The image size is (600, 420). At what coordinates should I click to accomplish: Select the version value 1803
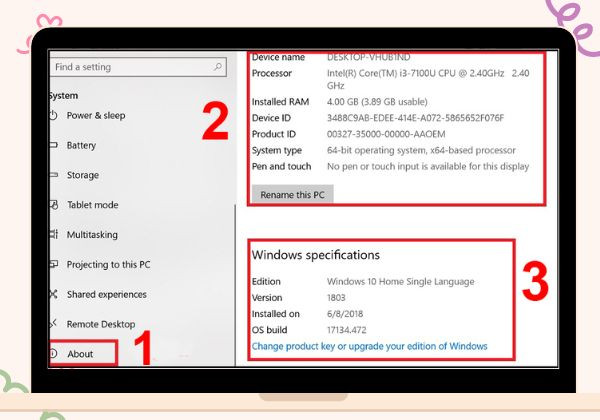(x=336, y=298)
